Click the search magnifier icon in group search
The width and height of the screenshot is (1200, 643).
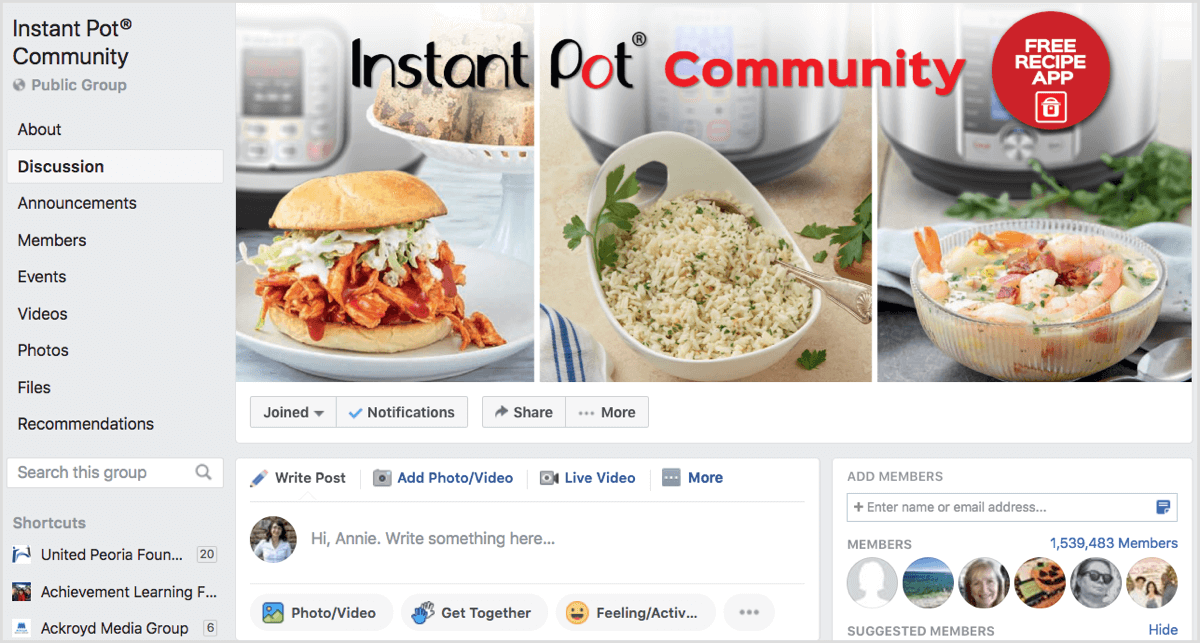(x=203, y=472)
